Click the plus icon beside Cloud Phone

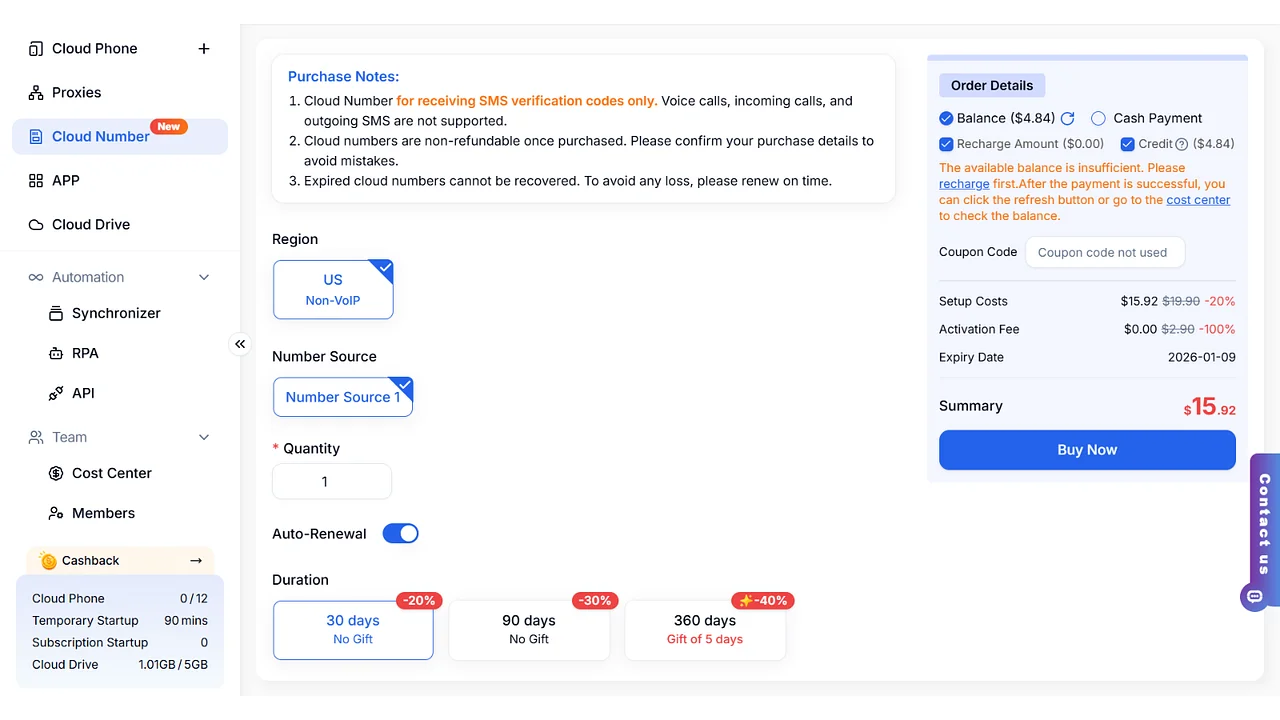point(204,48)
